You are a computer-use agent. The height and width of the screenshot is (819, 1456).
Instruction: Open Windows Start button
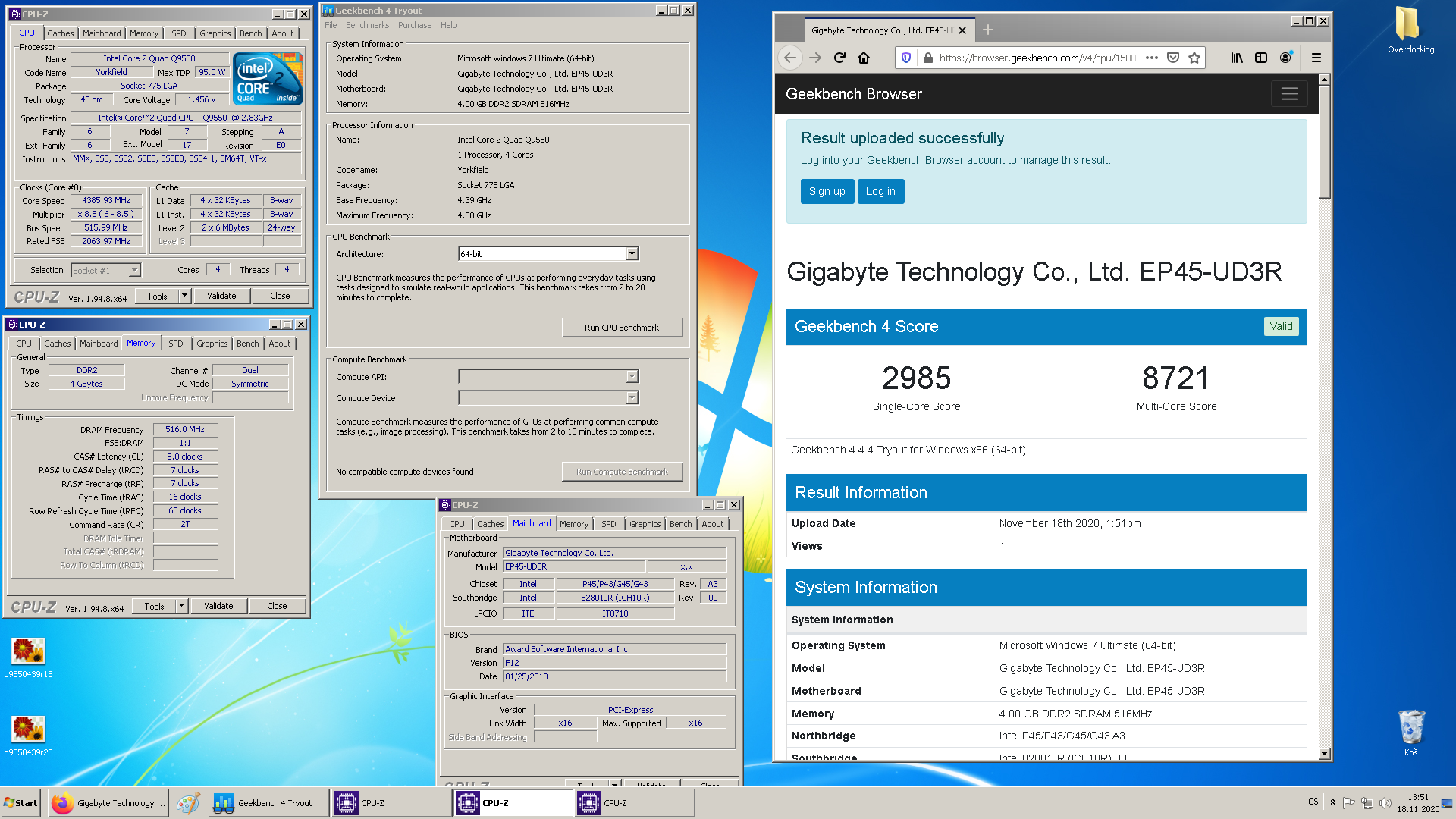coord(21,803)
